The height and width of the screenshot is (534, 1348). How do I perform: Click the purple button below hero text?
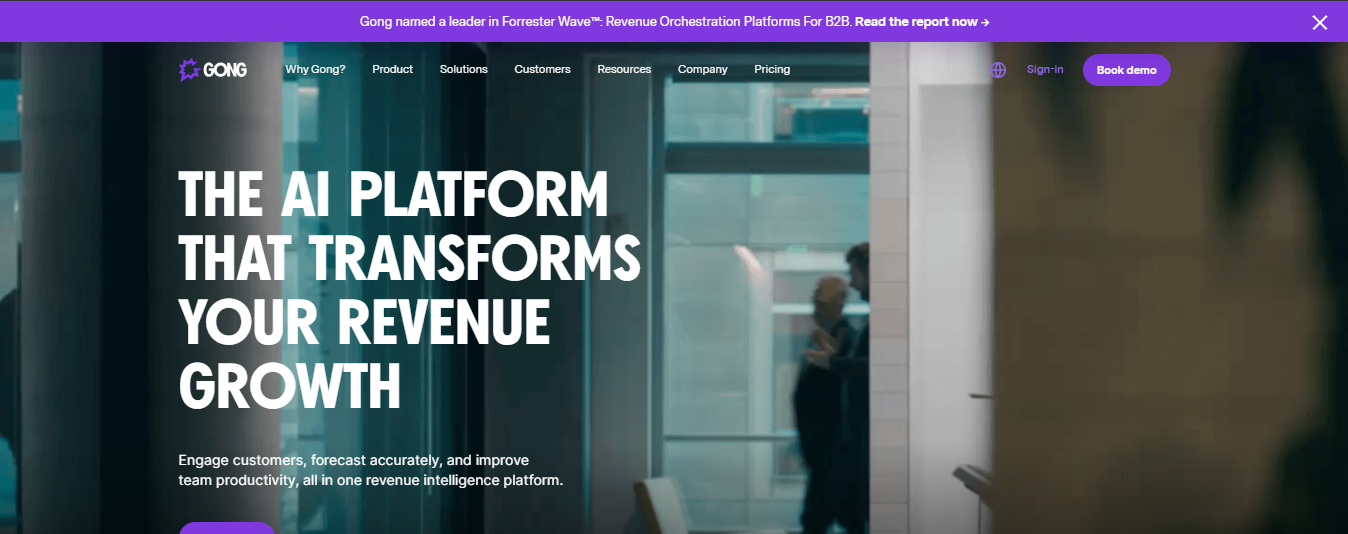(226, 527)
